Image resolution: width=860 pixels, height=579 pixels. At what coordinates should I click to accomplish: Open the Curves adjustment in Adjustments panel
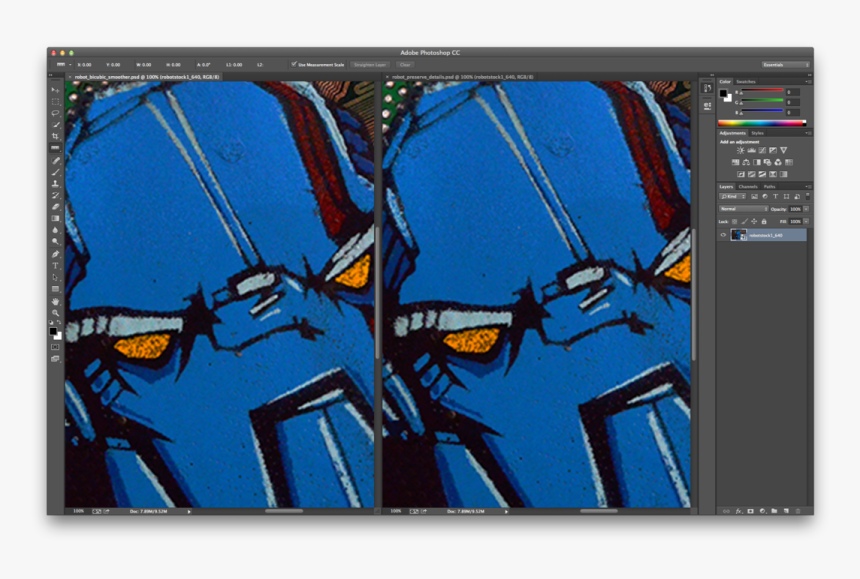coord(762,150)
